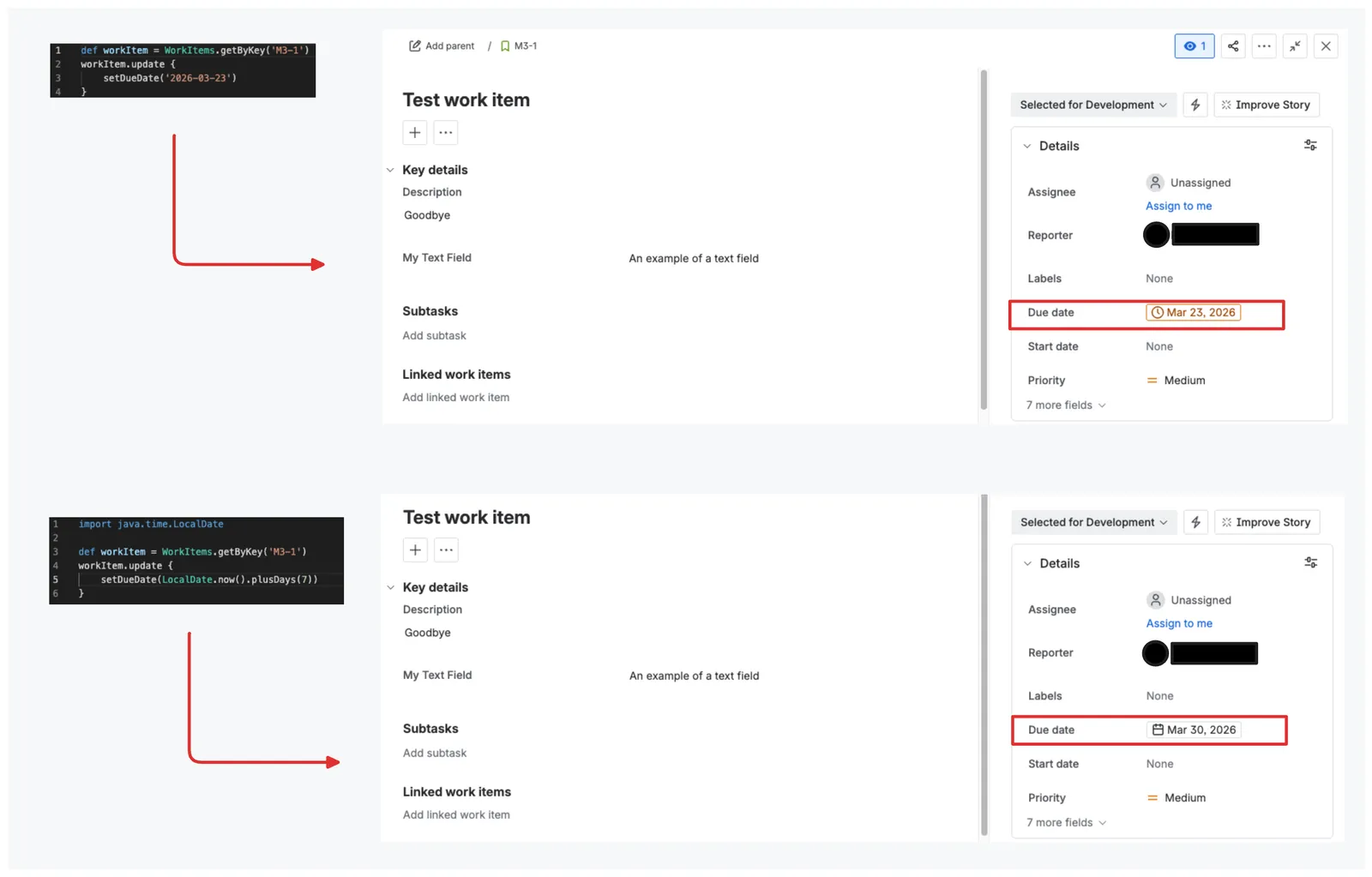1372x877 pixels.
Task: Click Improve Story in the lower panel
Action: click(1267, 522)
